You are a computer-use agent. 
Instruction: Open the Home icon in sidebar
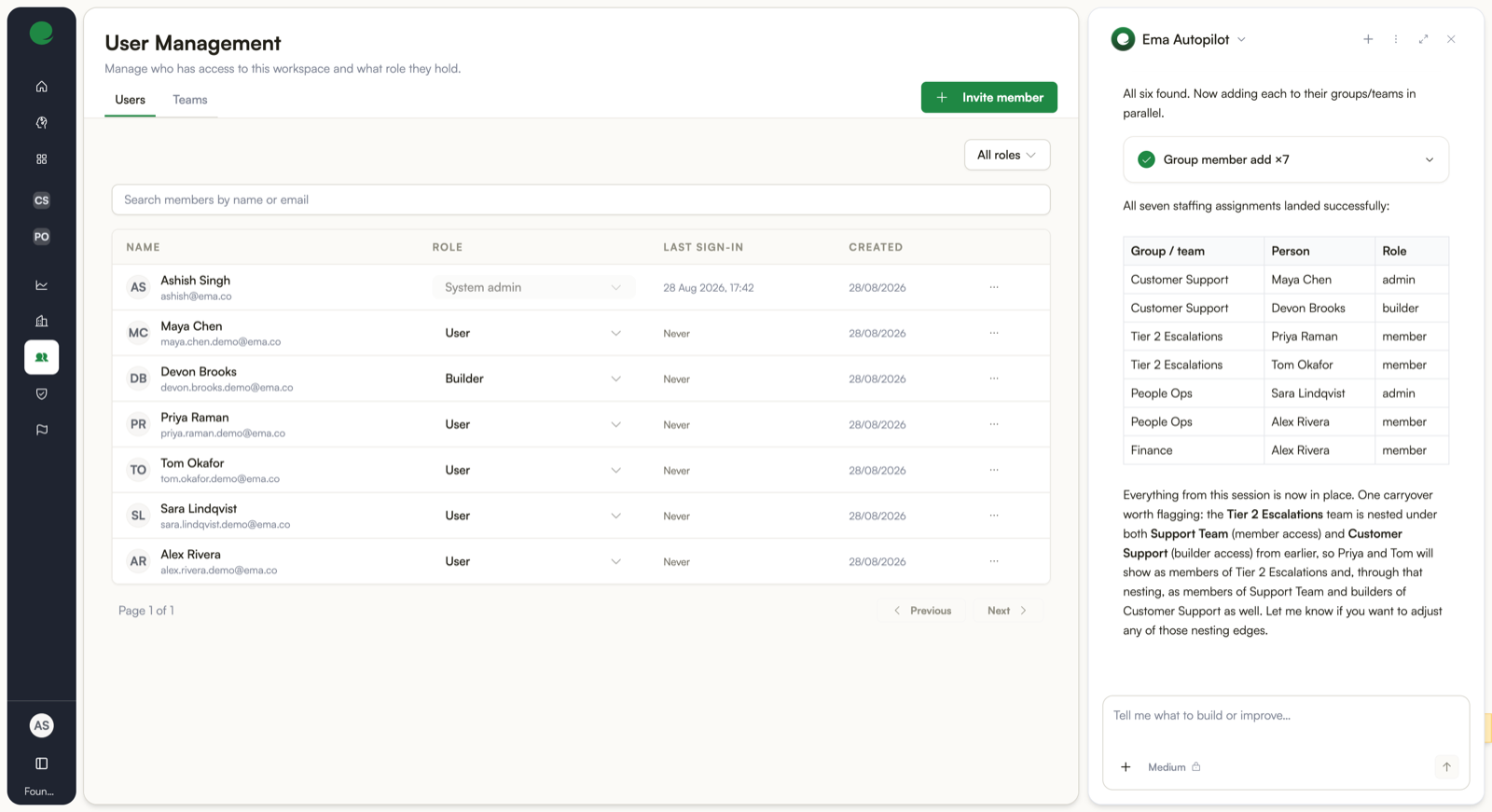[41, 87]
